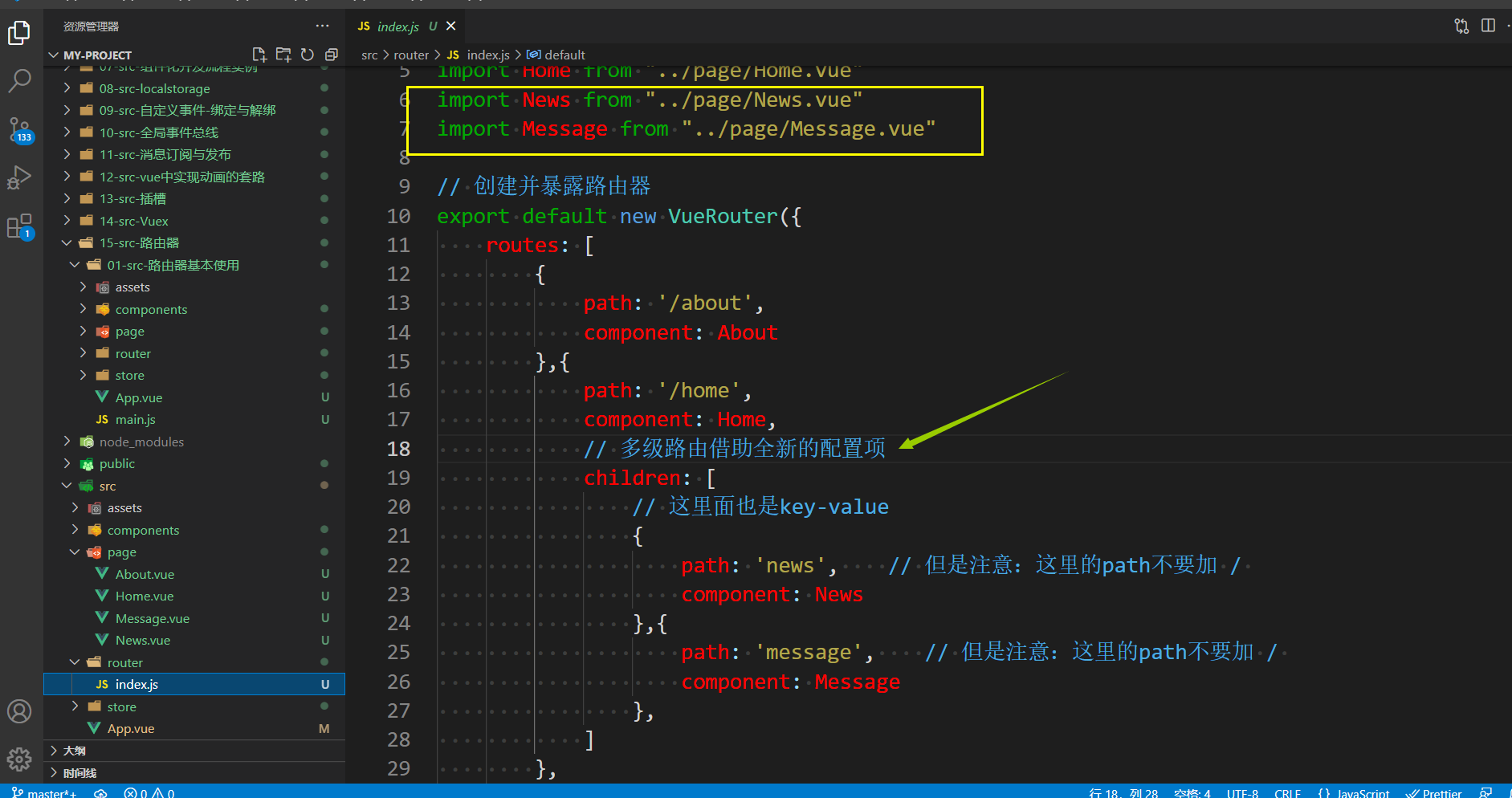Expand the 大纲 outline section
The height and width of the screenshot is (798, 1512).
[194, 751]
